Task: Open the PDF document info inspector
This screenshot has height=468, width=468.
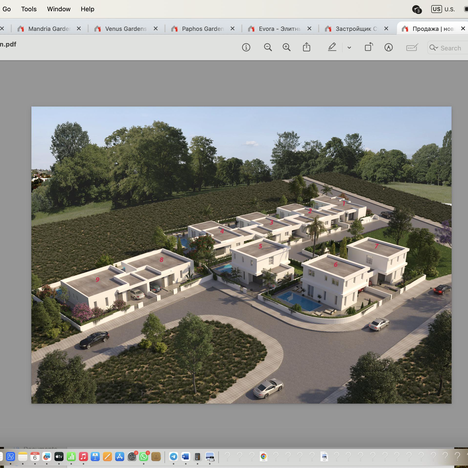Action: [246, 48]
